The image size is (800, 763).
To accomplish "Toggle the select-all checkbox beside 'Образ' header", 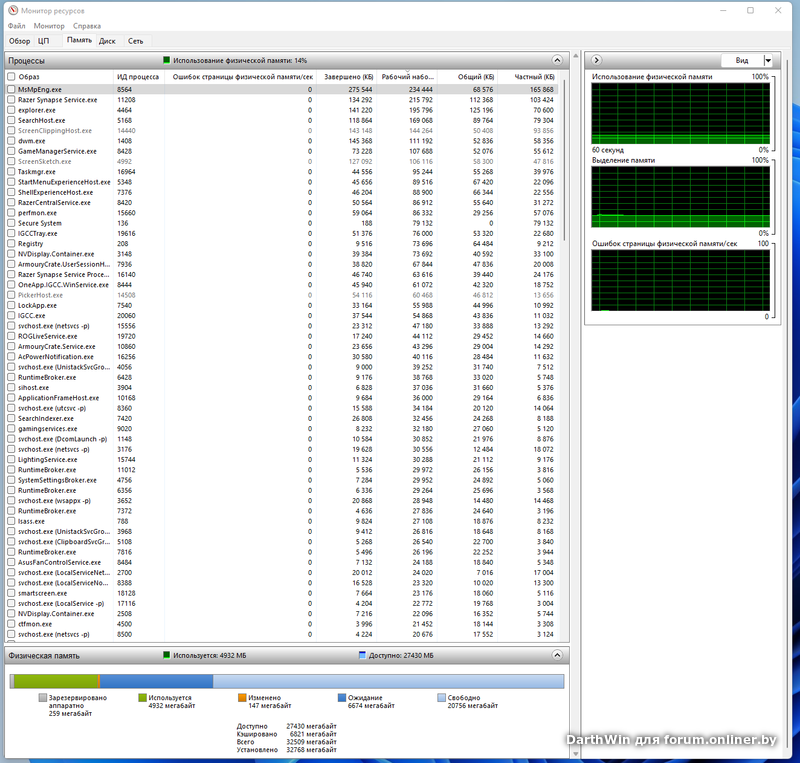I will tap(11, 77).
